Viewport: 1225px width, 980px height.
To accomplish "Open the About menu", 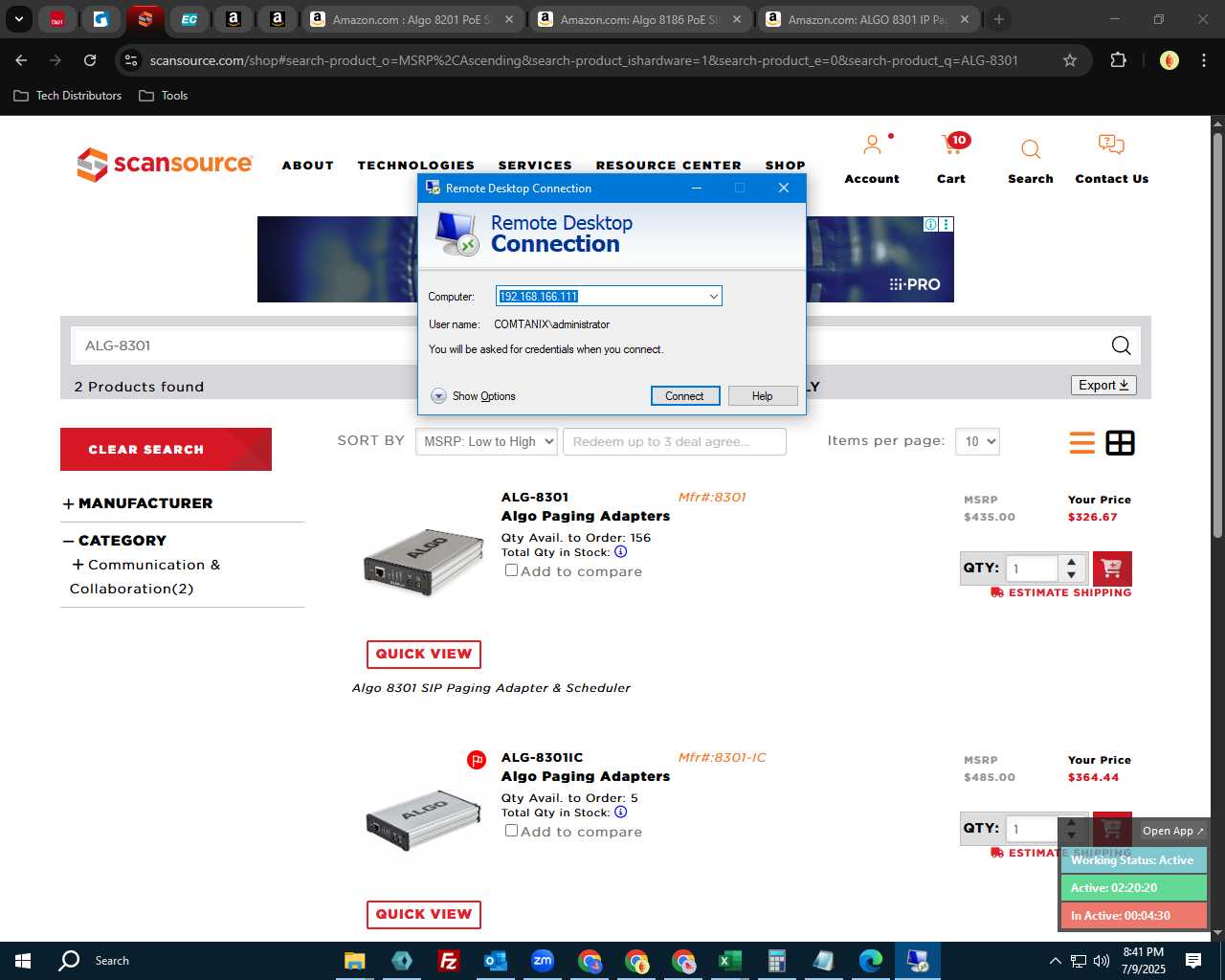I will 308,165.
